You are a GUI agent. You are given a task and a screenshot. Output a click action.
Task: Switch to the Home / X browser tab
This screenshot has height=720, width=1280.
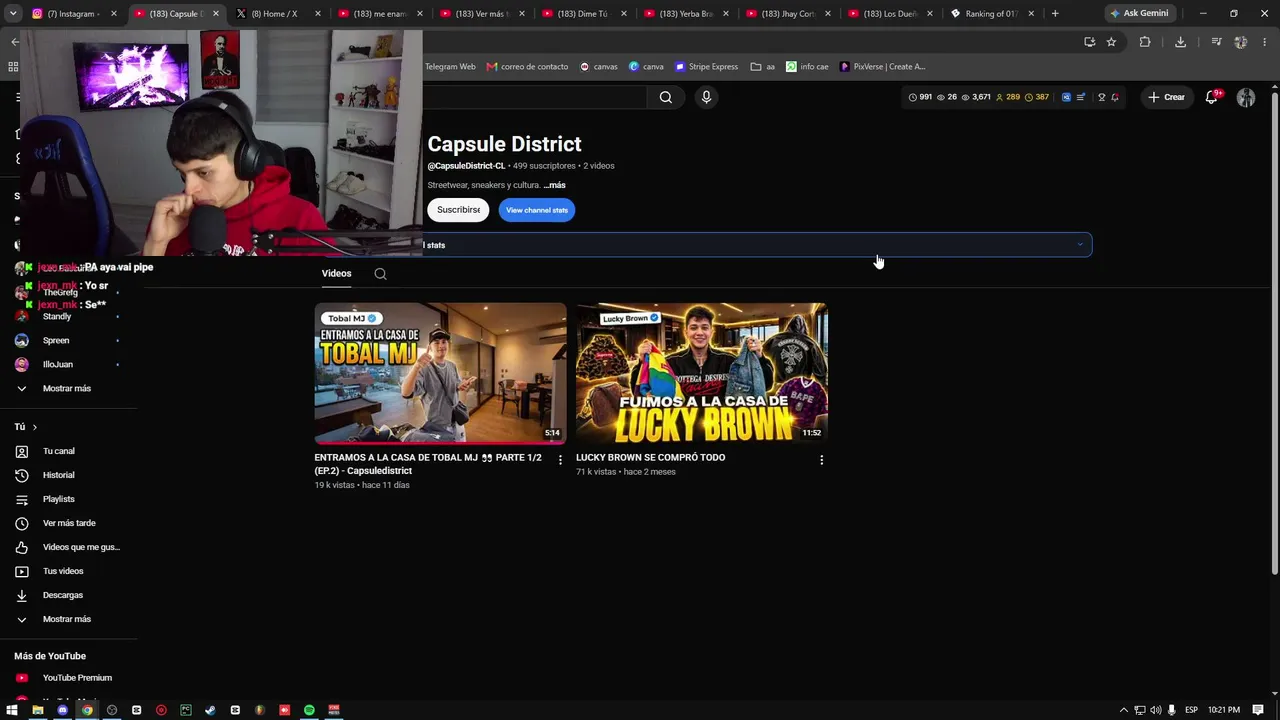point(277,14)
